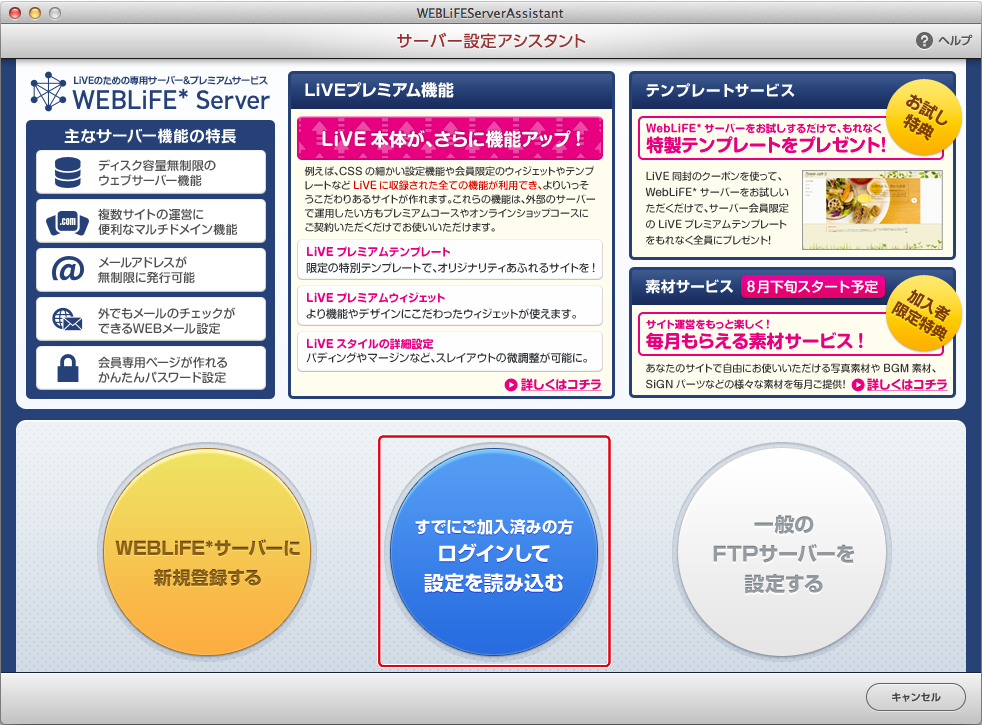Click ディスク容量無制限のウェブサーバー機能 text
982x725 pixels.
(157, 173)
